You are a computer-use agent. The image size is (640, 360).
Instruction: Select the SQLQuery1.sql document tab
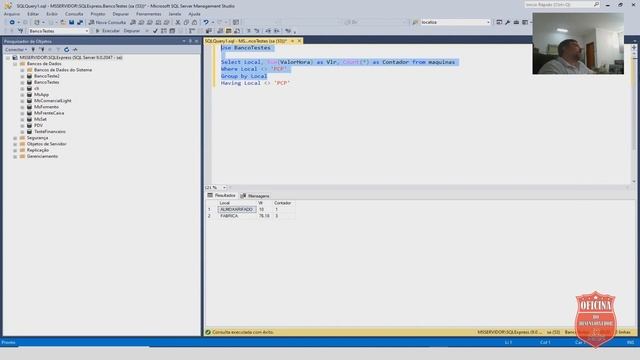tap(246, 41)
